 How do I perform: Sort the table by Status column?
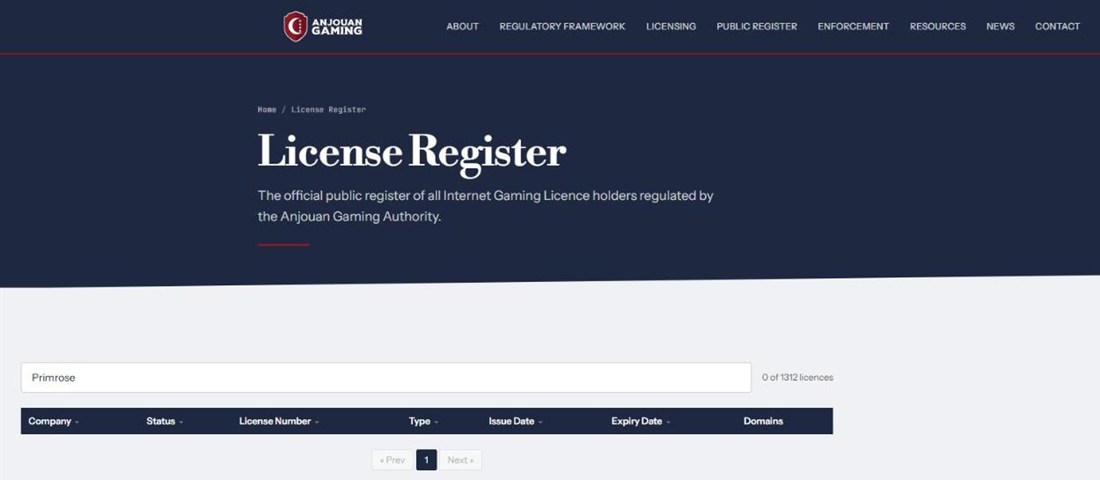pyautogui.click(x=165, y=421)
